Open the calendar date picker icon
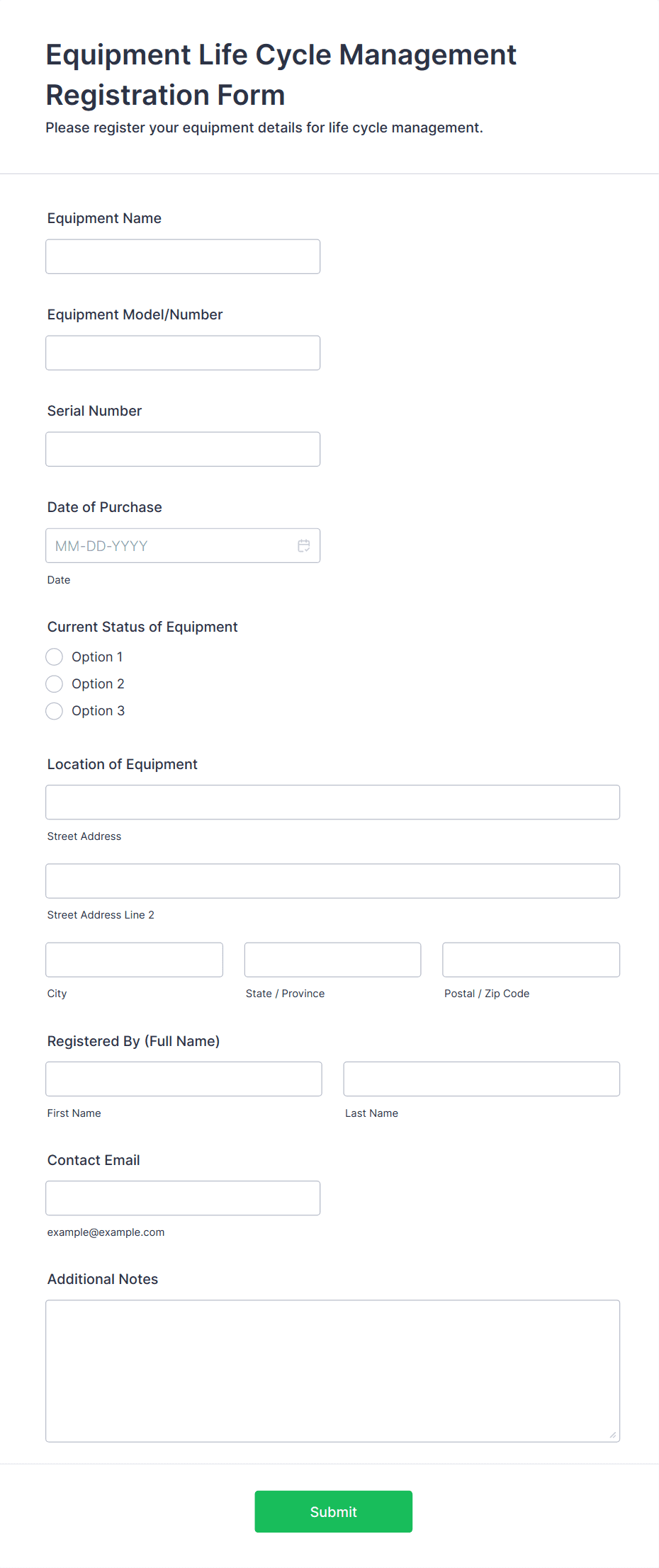The height and width of the screenshot is (1568, 659). [304, 545]
